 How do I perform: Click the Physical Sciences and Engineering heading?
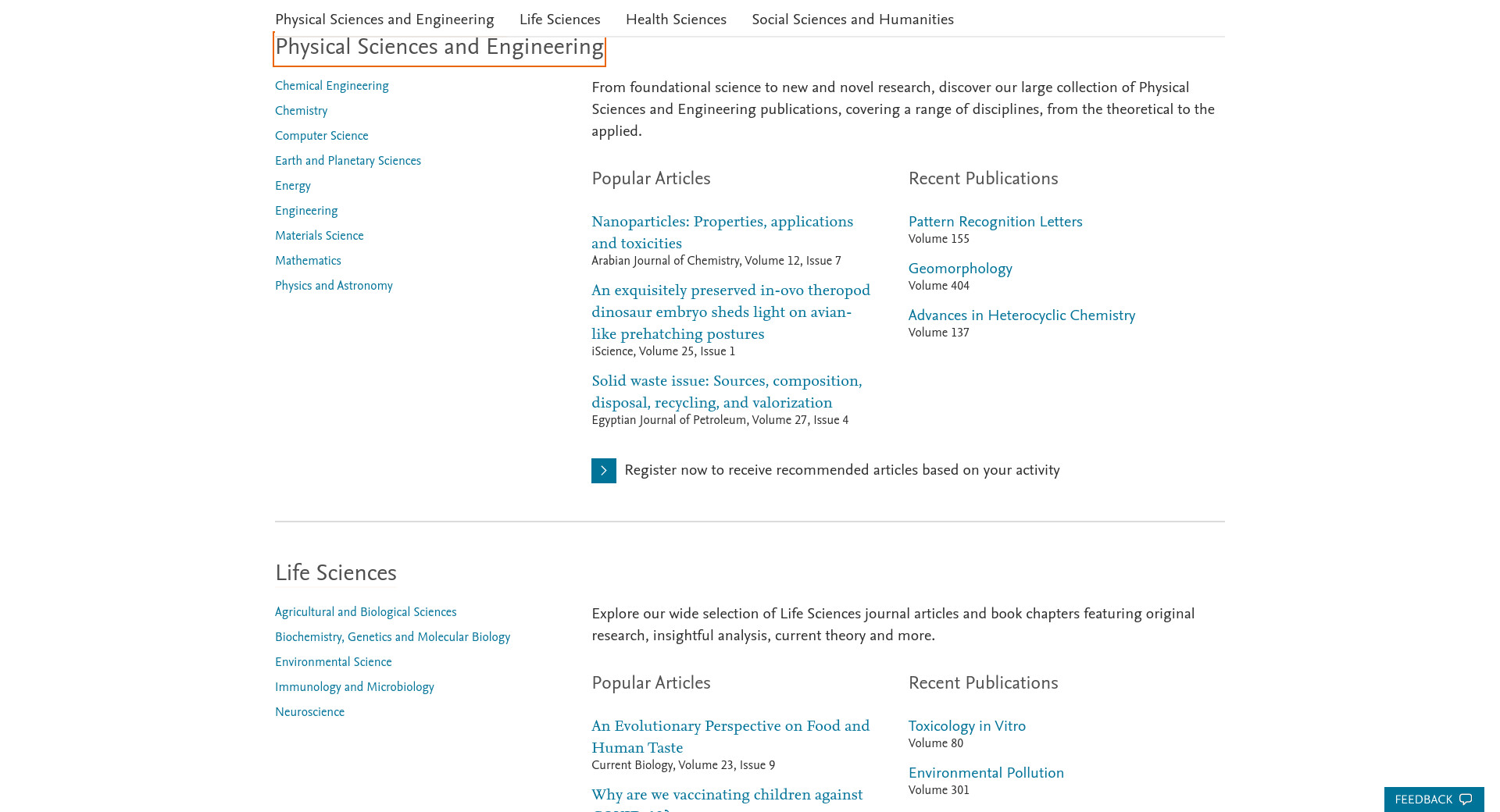point(439,48)
